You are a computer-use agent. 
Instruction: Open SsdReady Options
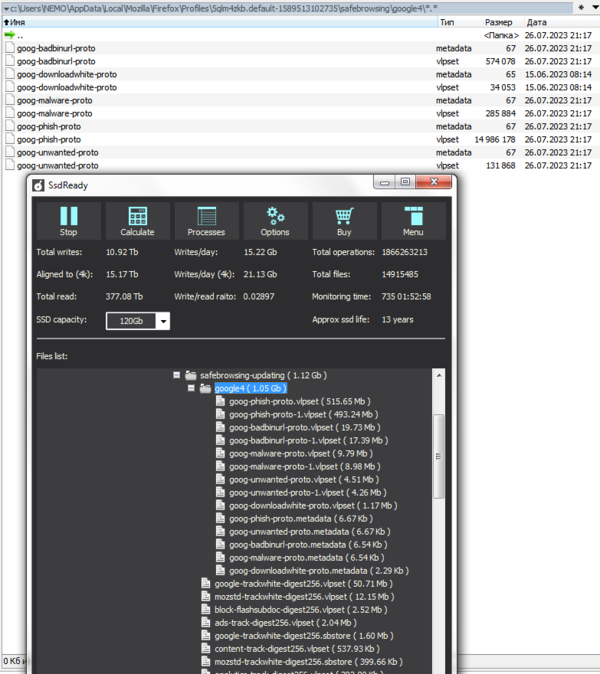pos(275,221)
